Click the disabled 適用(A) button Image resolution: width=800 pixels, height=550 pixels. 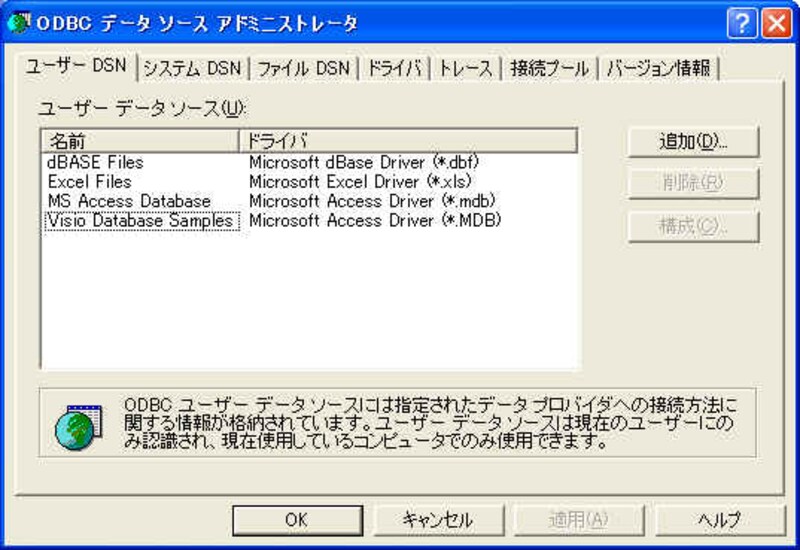click(579, 520)
